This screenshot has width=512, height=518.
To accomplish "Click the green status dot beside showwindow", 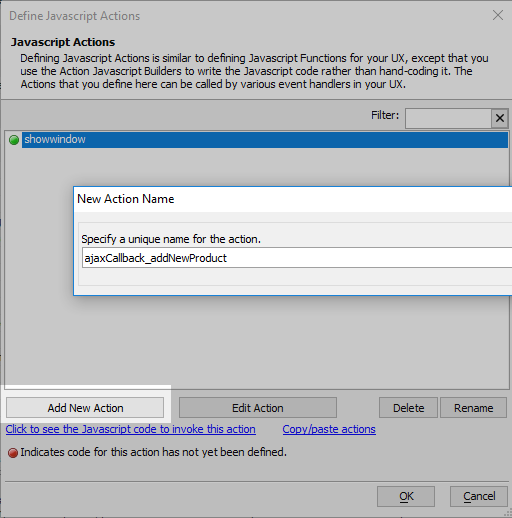I will pyautogui.click(x=14, y=140).
